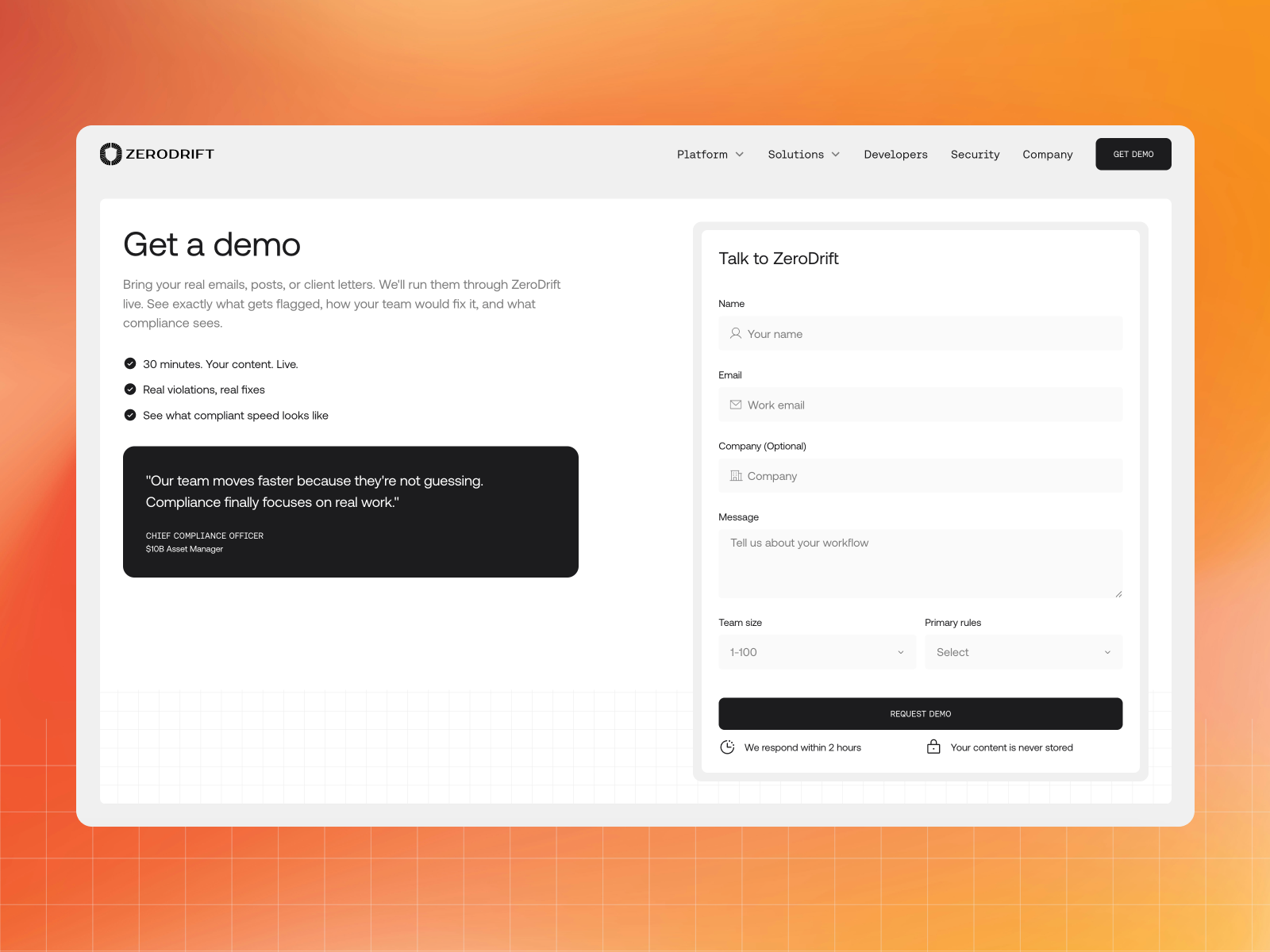
Task: Click the envelope icon in Email field
Action: click(x=736, y=405)
